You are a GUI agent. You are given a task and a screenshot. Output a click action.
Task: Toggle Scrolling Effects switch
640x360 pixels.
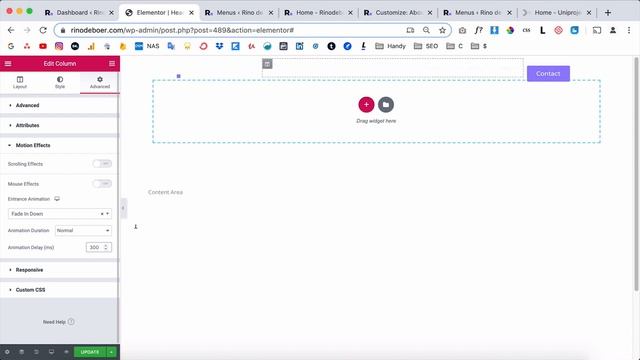coord(102,164)
